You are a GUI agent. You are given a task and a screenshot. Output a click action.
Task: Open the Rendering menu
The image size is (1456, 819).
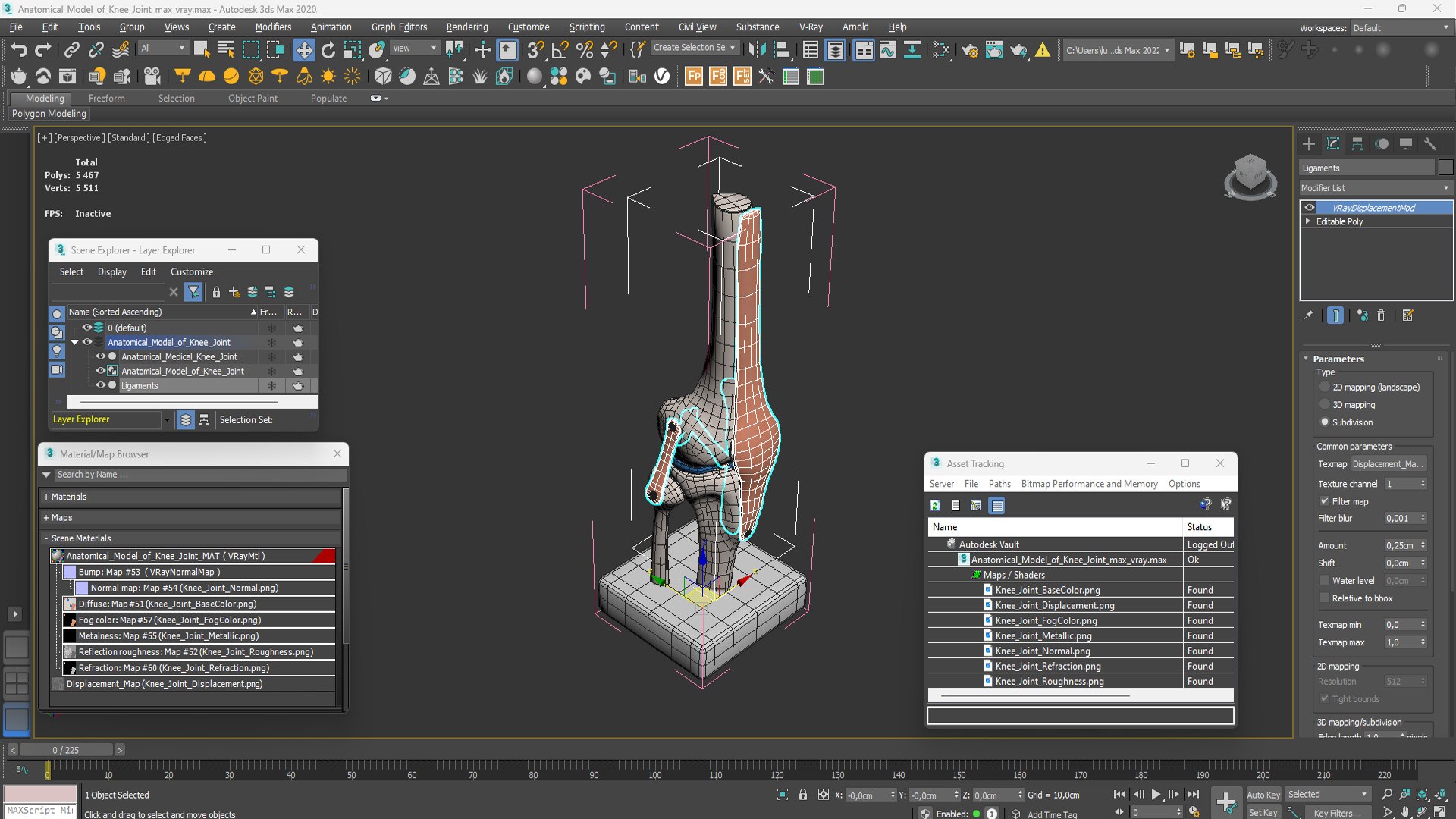(x=466, y=27)
